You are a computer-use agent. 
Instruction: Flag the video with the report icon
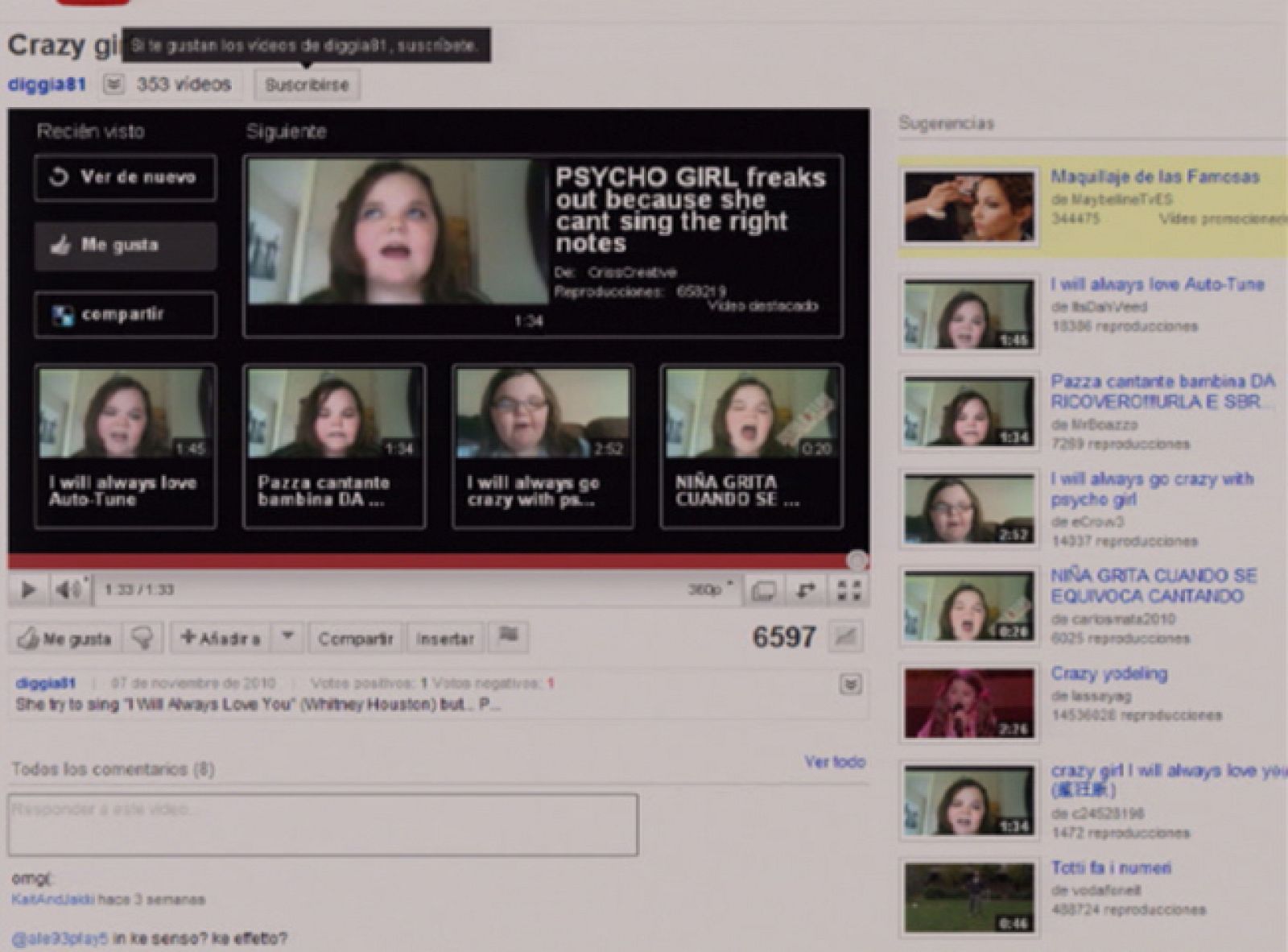509,637
